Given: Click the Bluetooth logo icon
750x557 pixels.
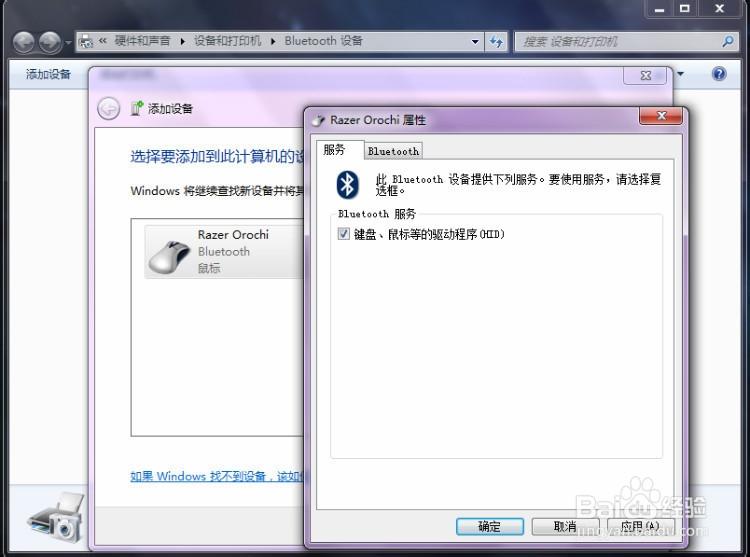Looking at the screenshot, I should coord(347,185).
